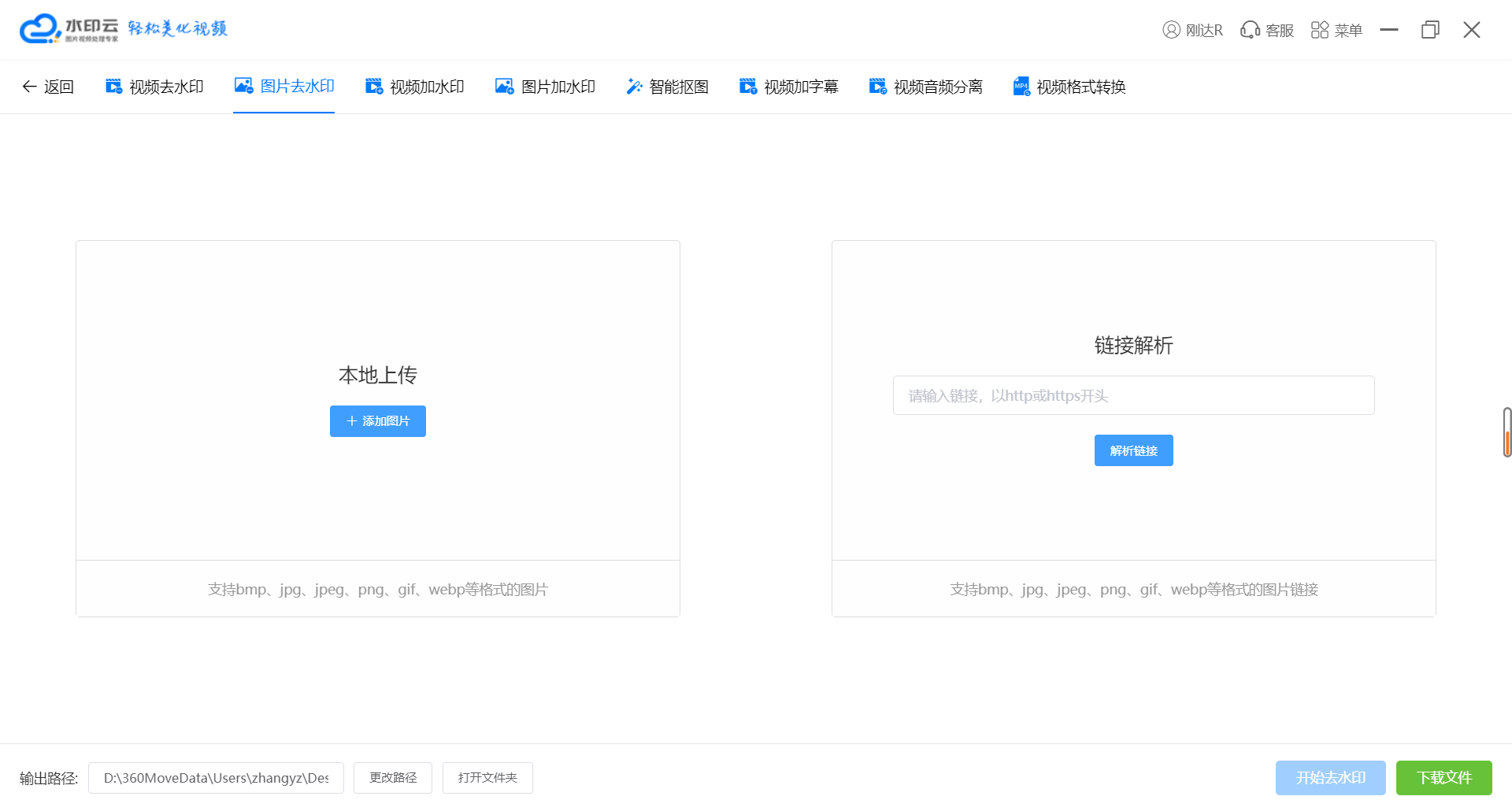Restore down the 水印云 window
1512x811 pixels.
click(x=1430, y=30)
